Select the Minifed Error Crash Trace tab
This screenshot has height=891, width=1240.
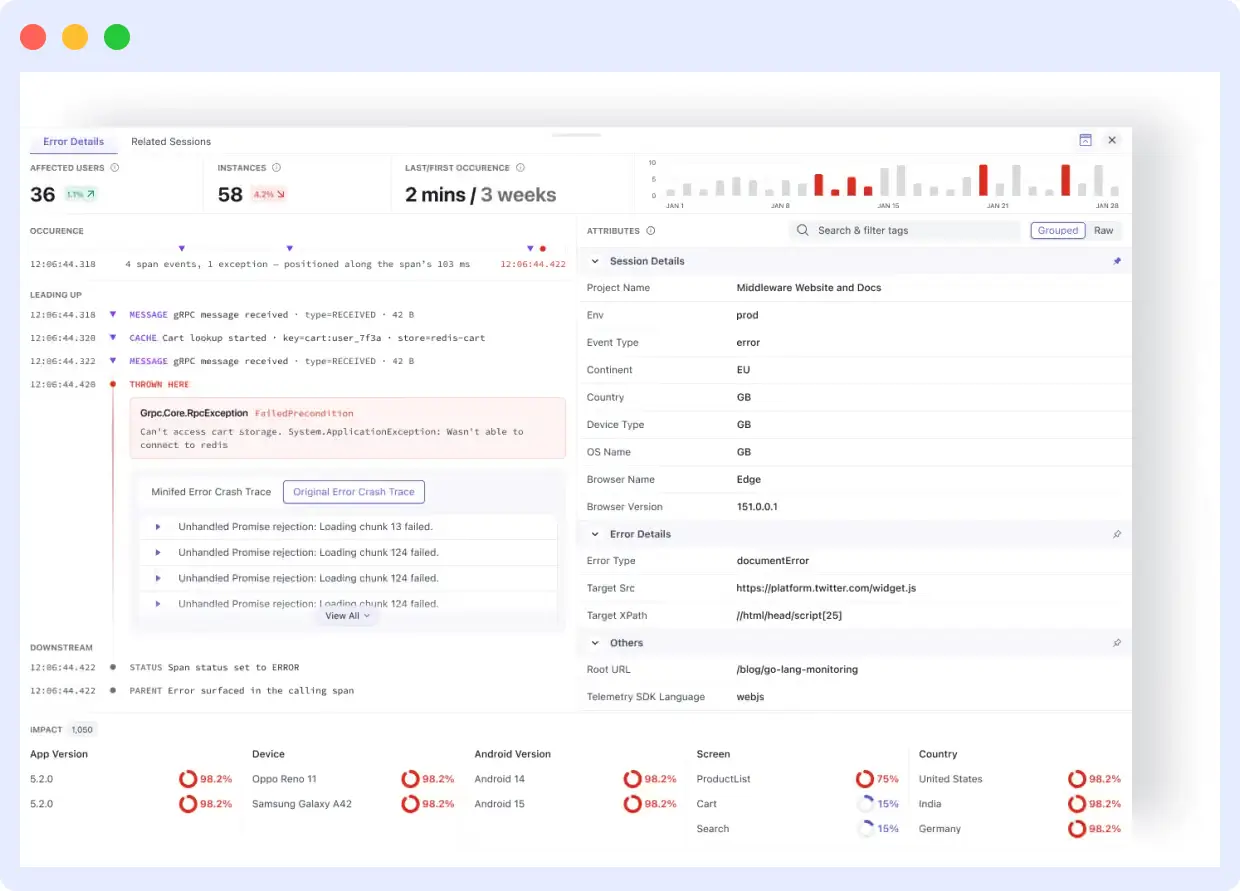tap(211, 492)
